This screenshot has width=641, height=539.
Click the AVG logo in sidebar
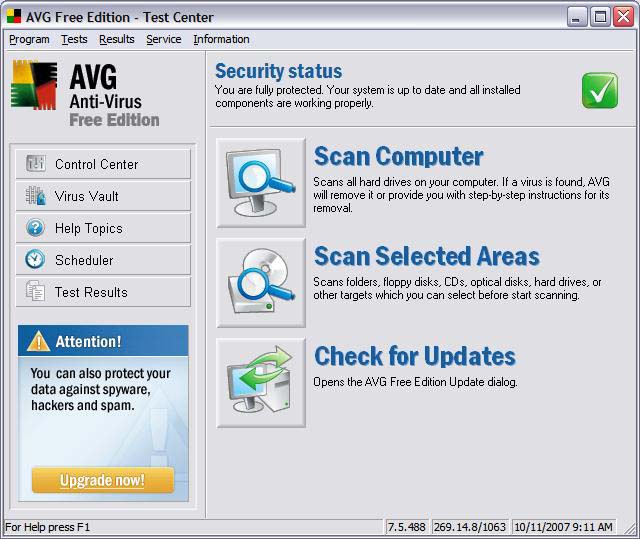[34, 85]
